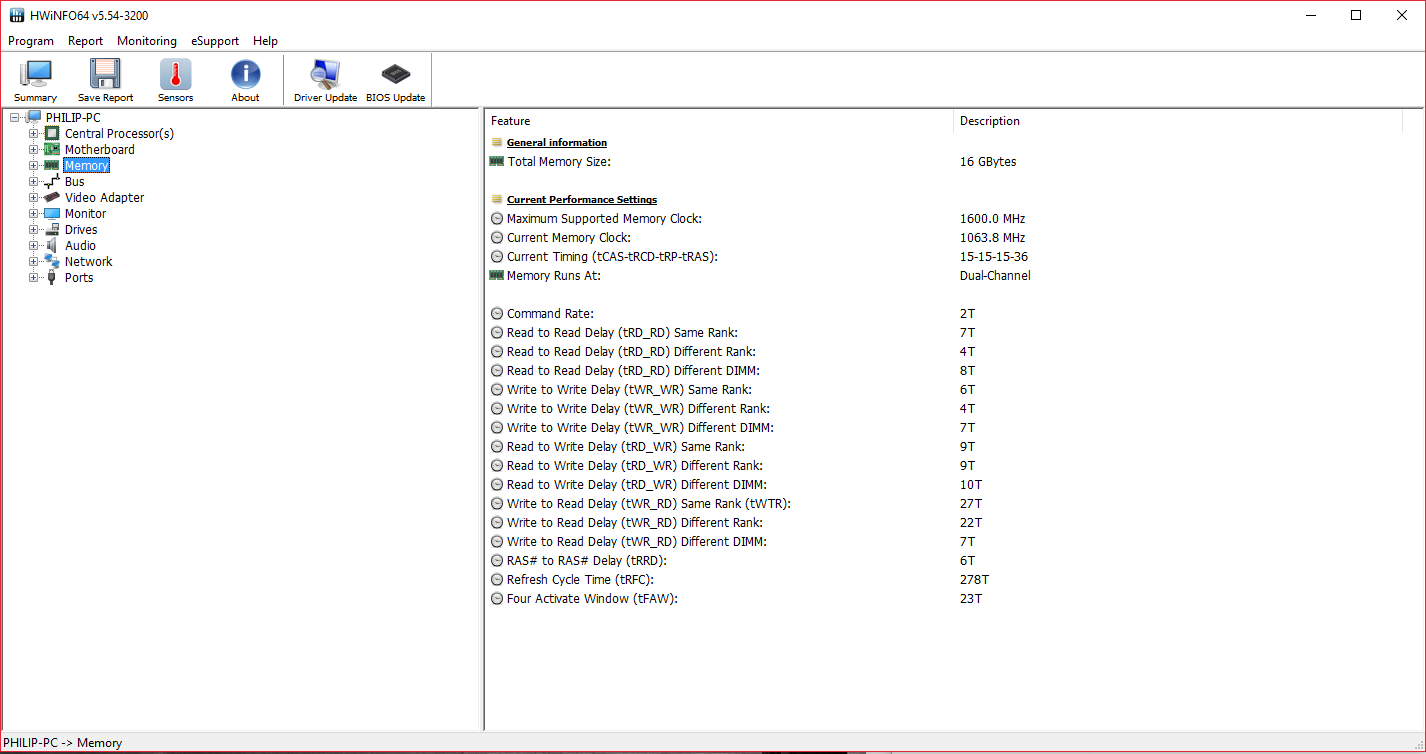Screen dimensions: 1426x754
Task: Select the Drives label in tree
Action: point(81,229)
